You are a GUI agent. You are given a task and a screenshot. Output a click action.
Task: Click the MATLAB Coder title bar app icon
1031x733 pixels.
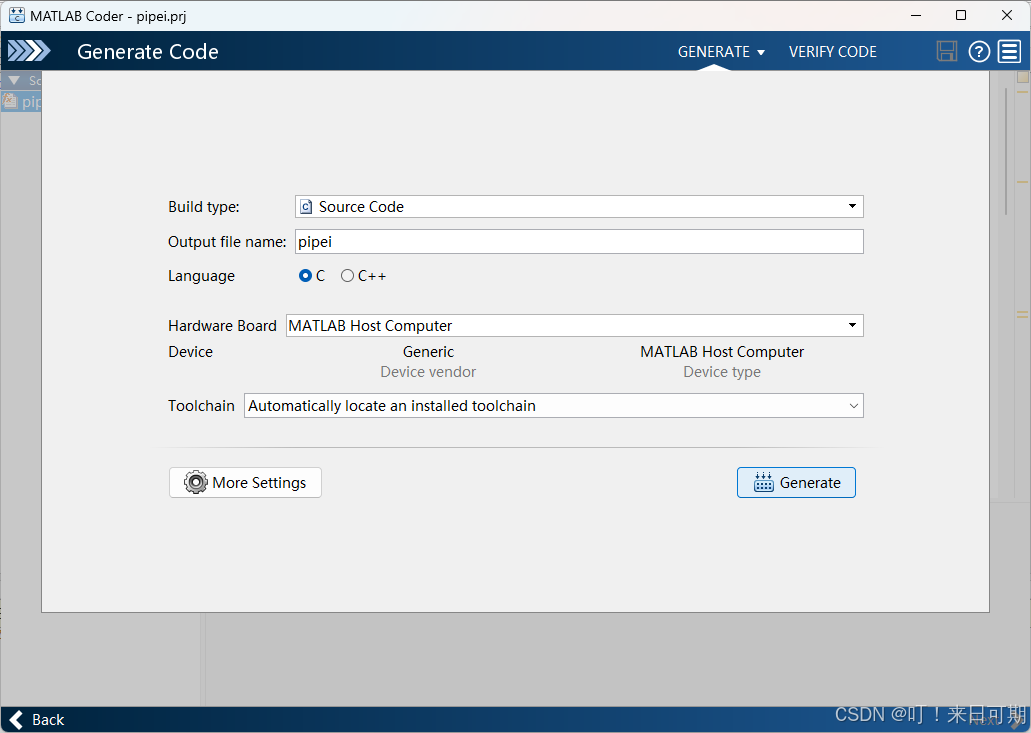(16, 15)
